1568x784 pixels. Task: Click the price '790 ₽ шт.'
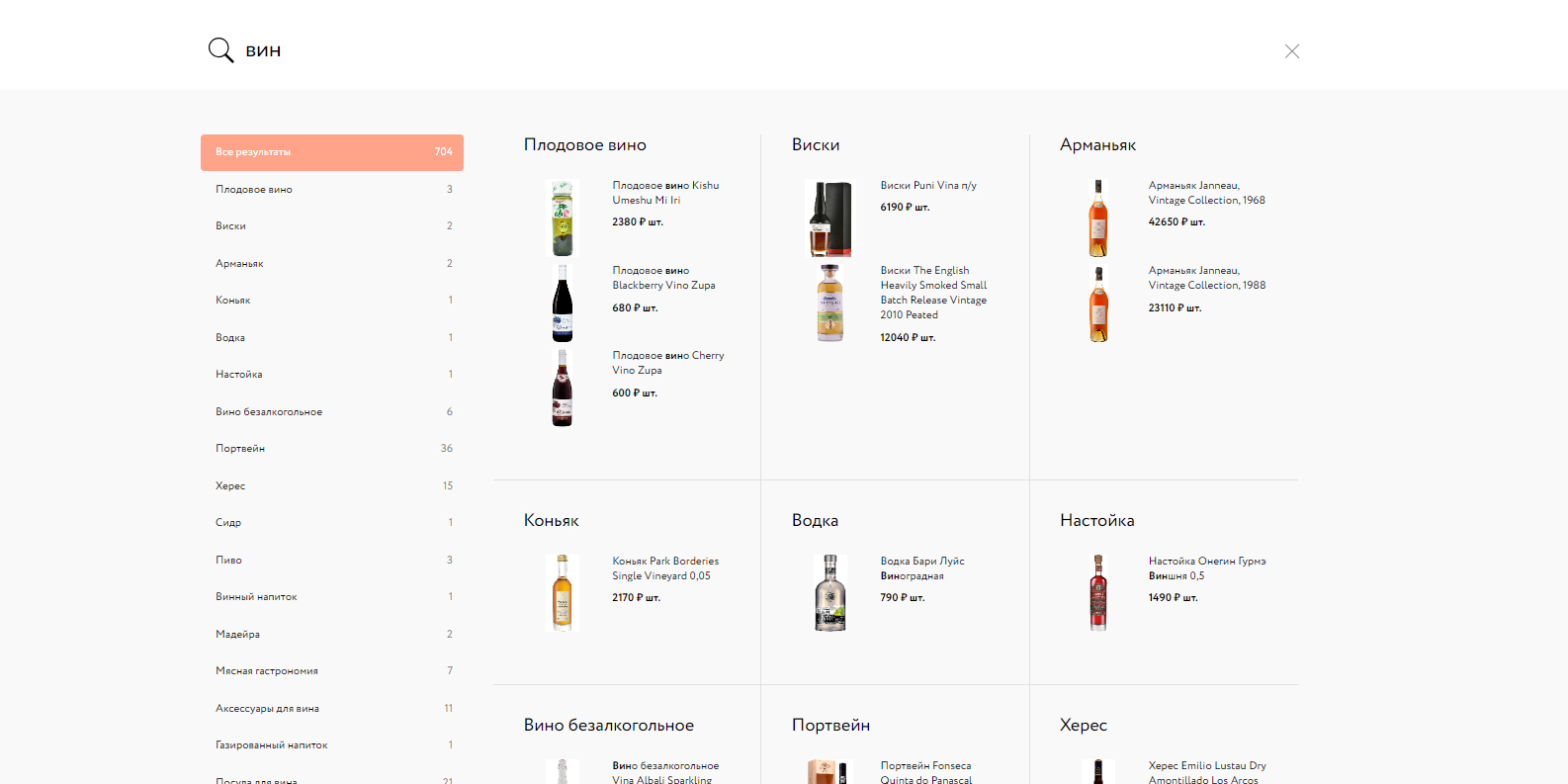[903, 598]
